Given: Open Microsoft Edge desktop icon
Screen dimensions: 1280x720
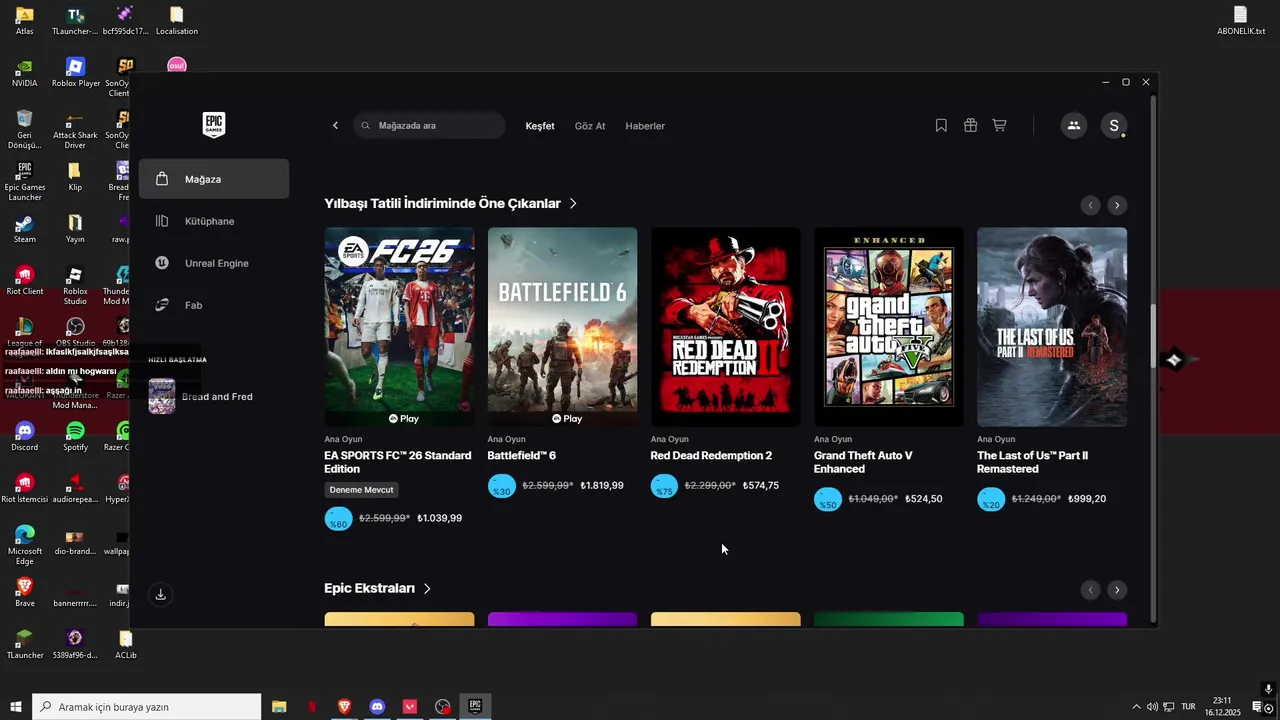Looking at the screenshot, I should (25, 545).
